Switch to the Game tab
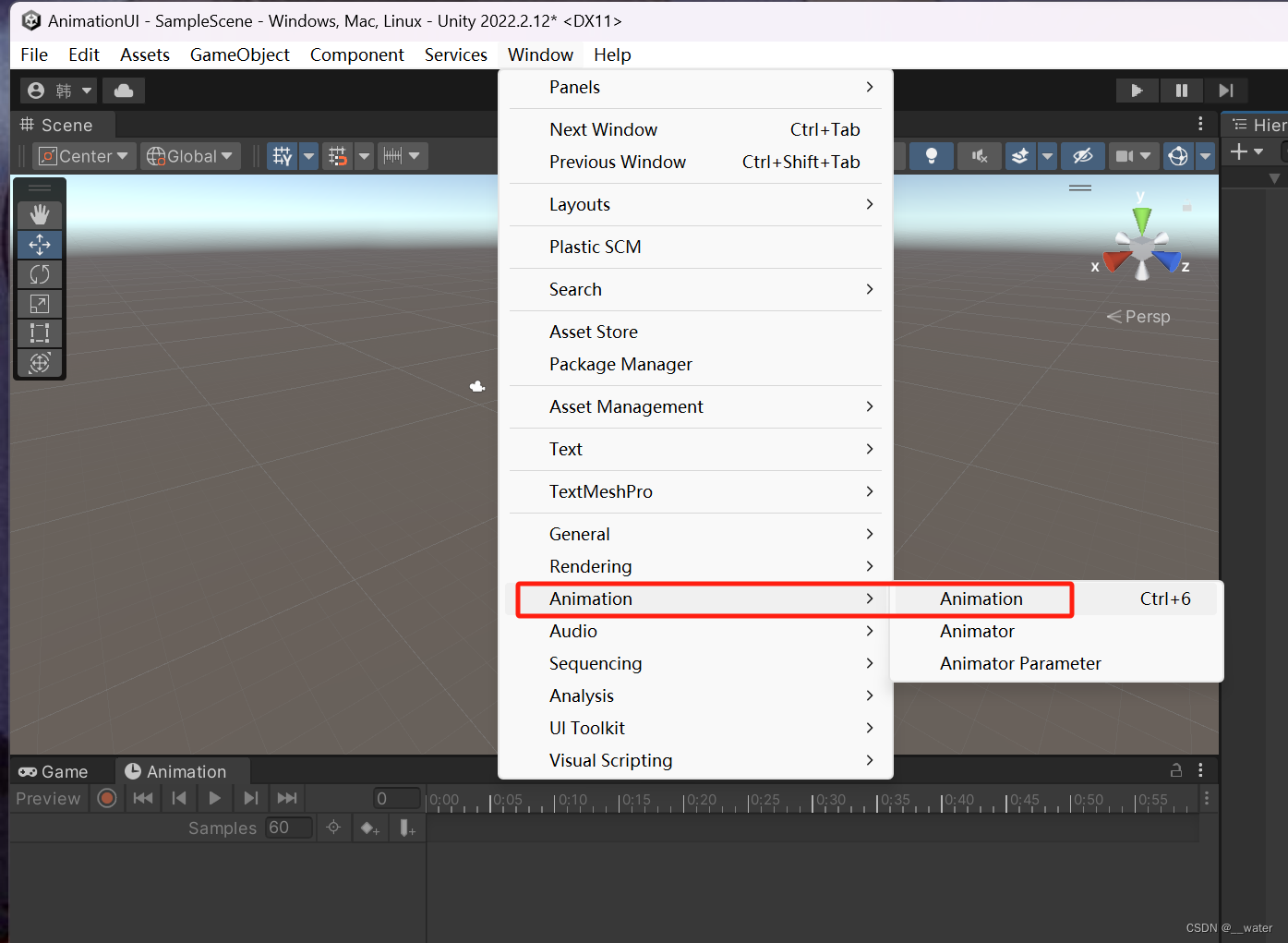The width and height of the screenshot is (1288, 943). click(54, 771)
